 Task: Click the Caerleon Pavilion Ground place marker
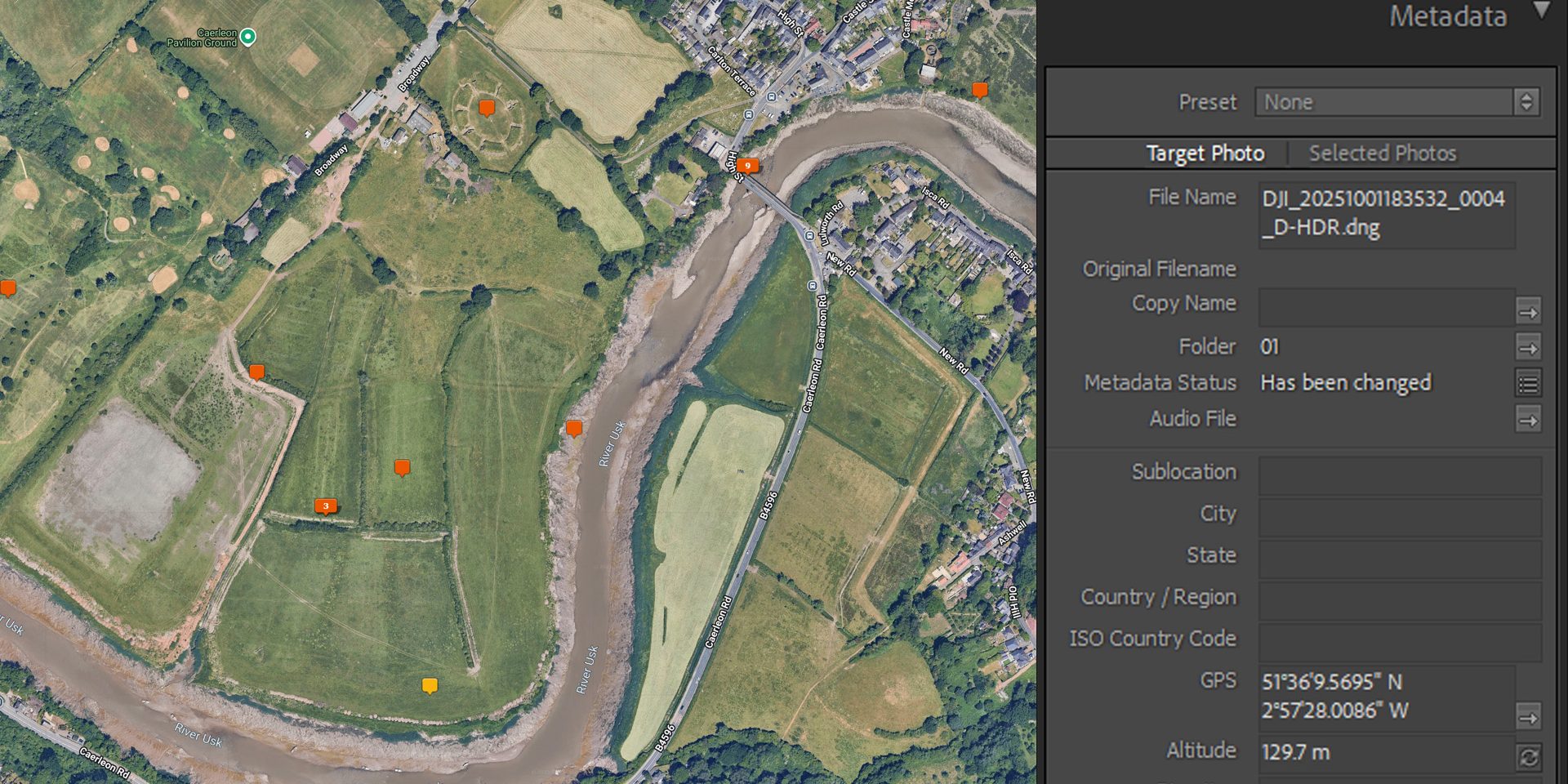pos(248,37)
